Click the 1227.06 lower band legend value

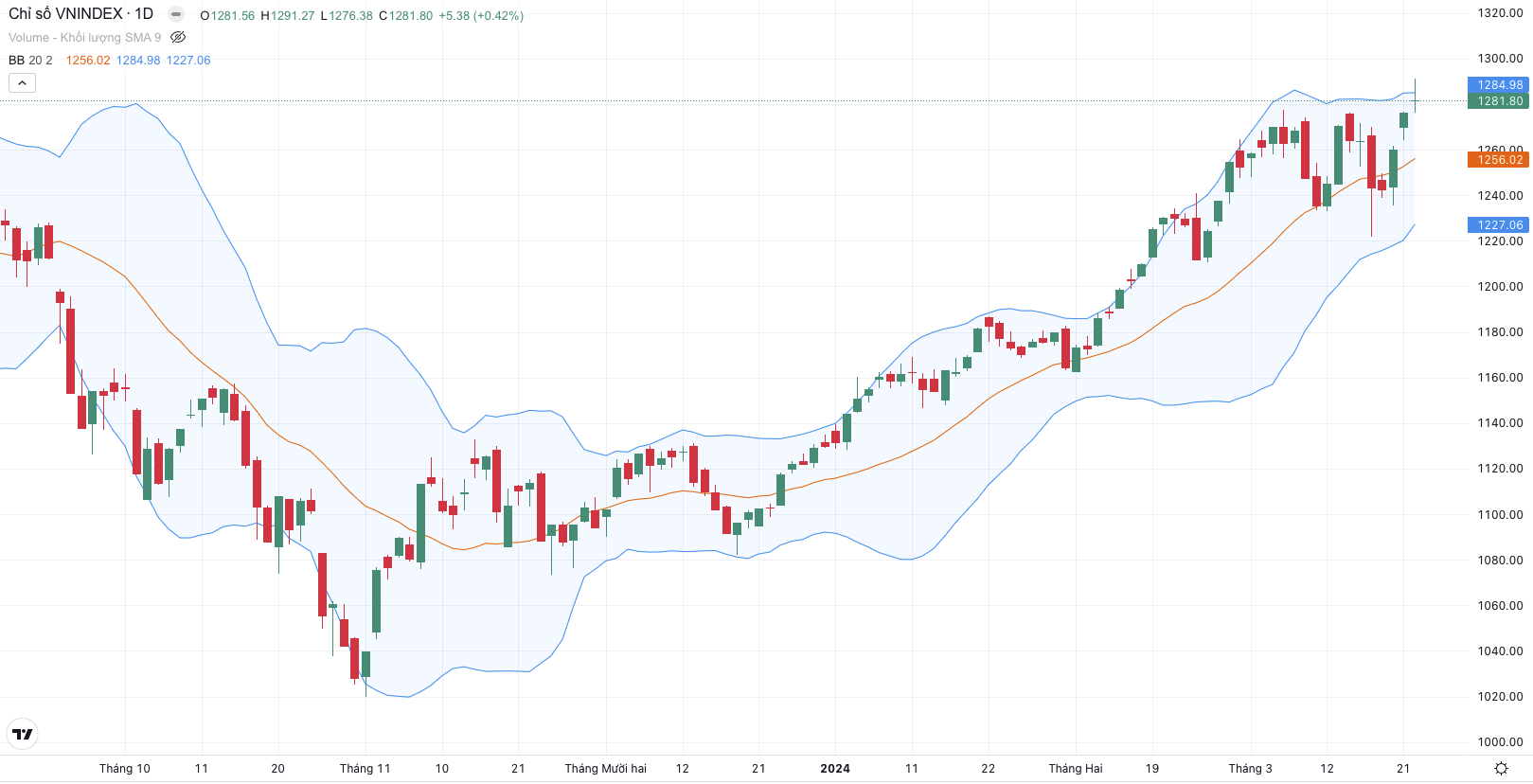coord(188,60)
